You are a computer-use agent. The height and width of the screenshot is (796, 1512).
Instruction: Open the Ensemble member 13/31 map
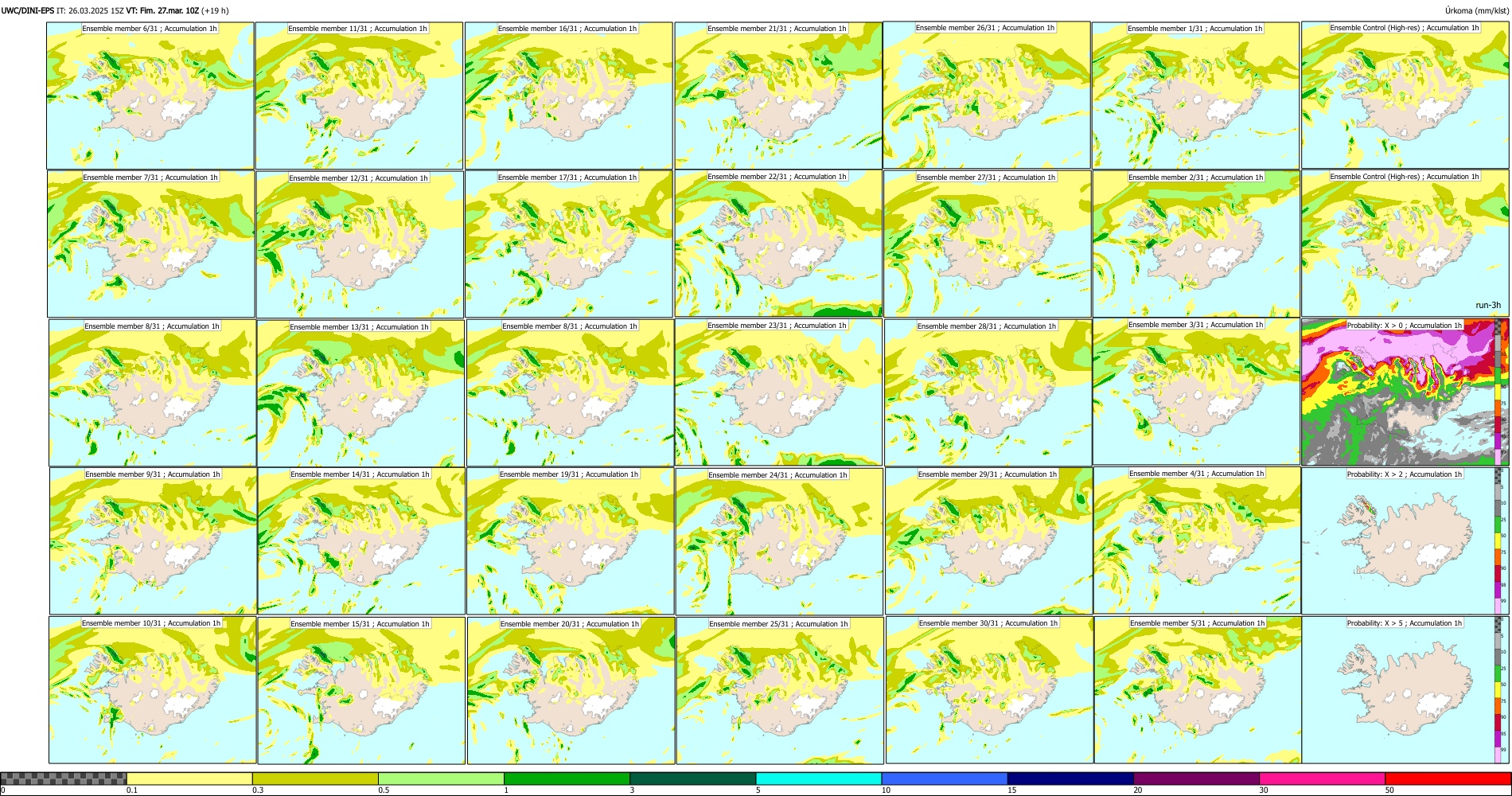point(360,393)
